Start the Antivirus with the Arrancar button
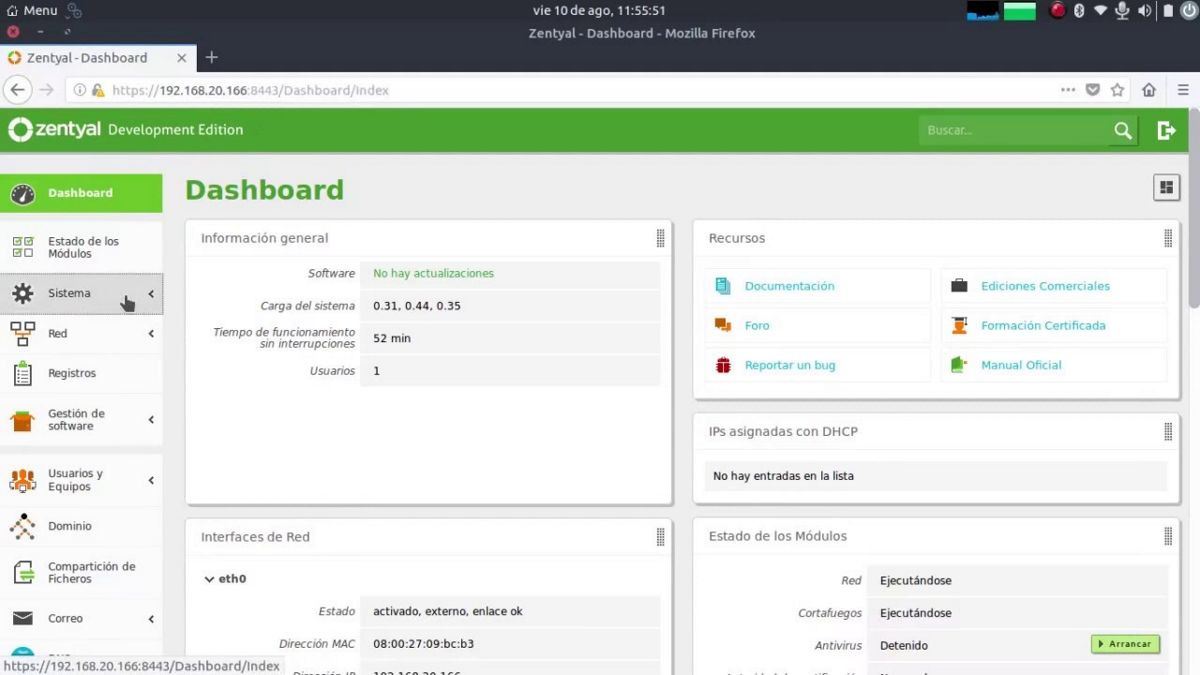This screenshot has height=675, width=1200. point(1124,644)
